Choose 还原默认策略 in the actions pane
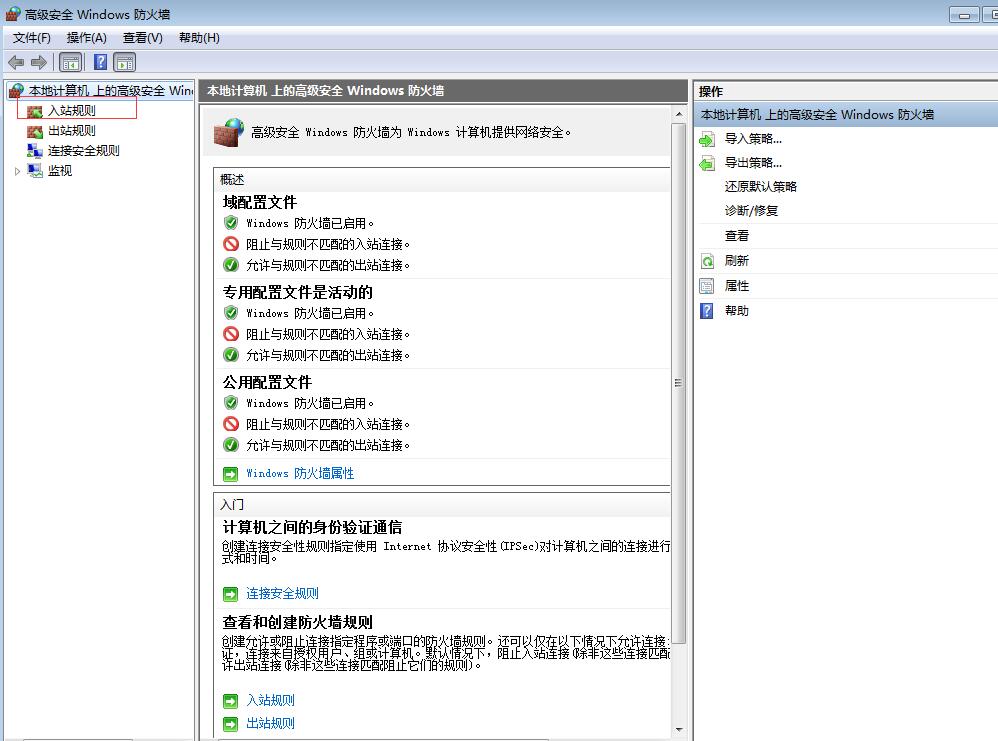Screen dimensions: 998x741 point(761,187)
